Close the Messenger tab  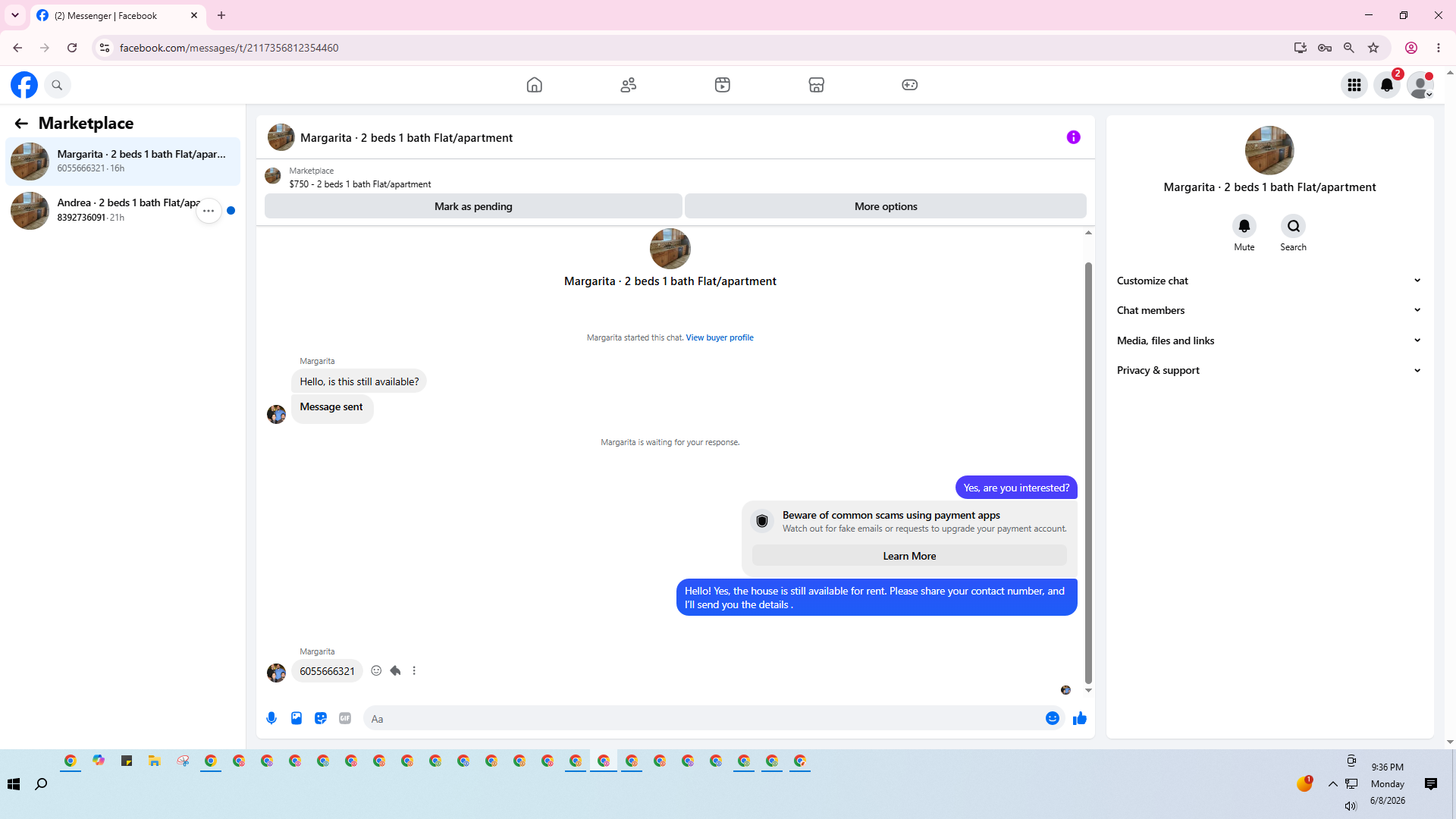point(194,15)
